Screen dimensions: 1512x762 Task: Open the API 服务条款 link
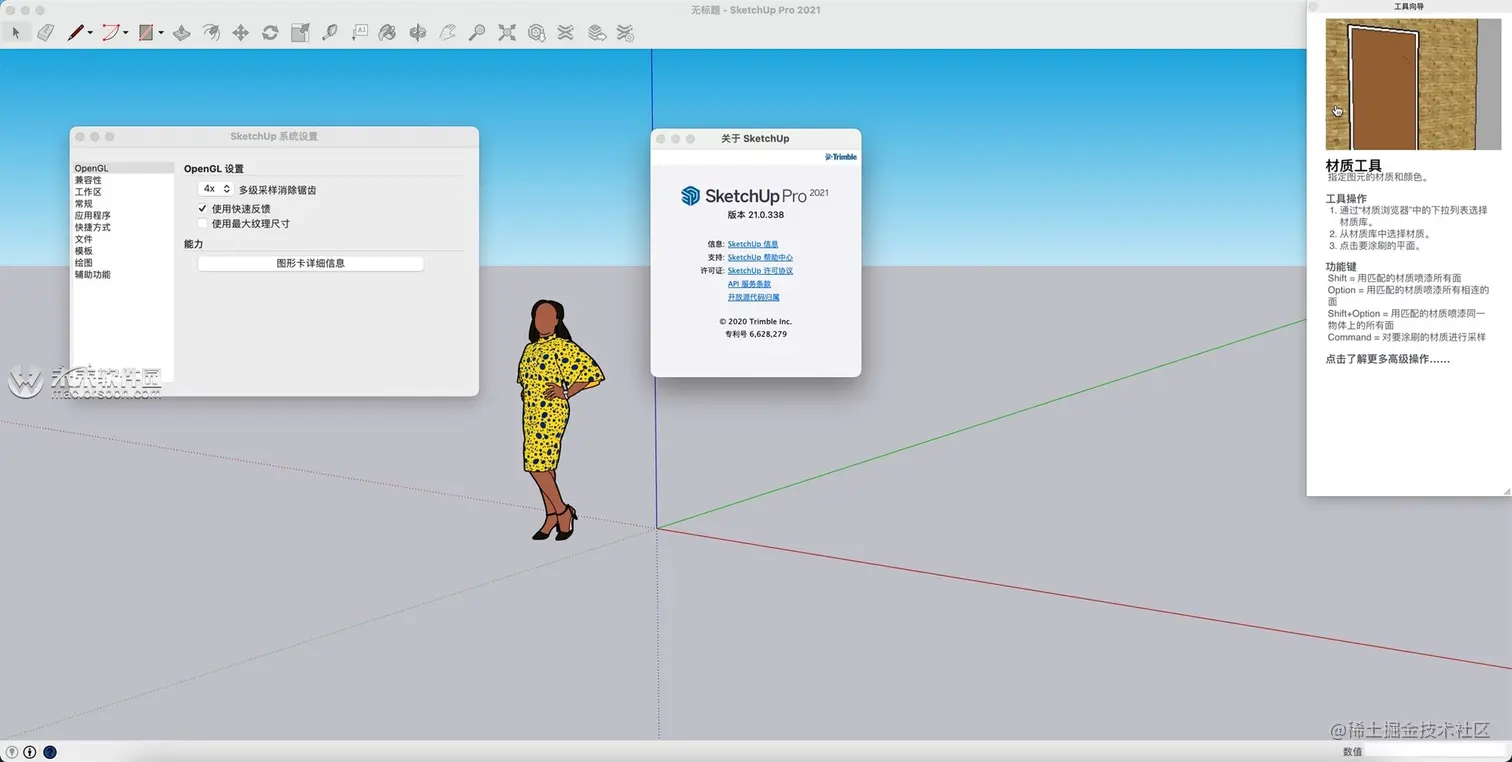click(749, 284)
